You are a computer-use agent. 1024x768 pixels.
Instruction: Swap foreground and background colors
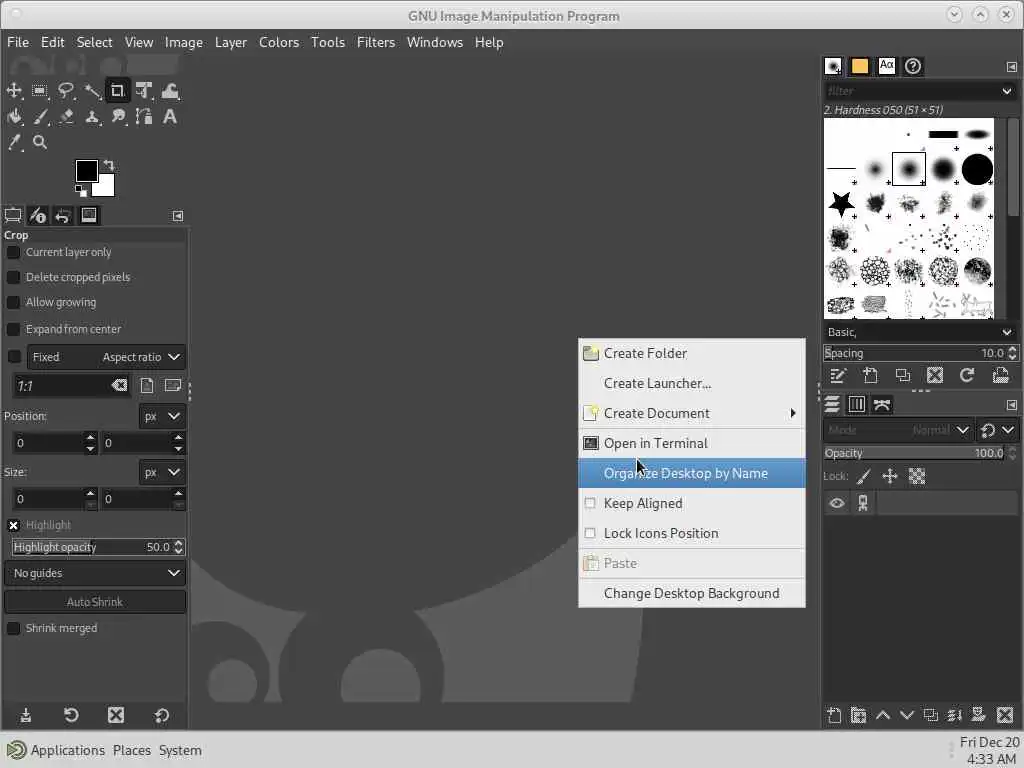coord(109,165)
